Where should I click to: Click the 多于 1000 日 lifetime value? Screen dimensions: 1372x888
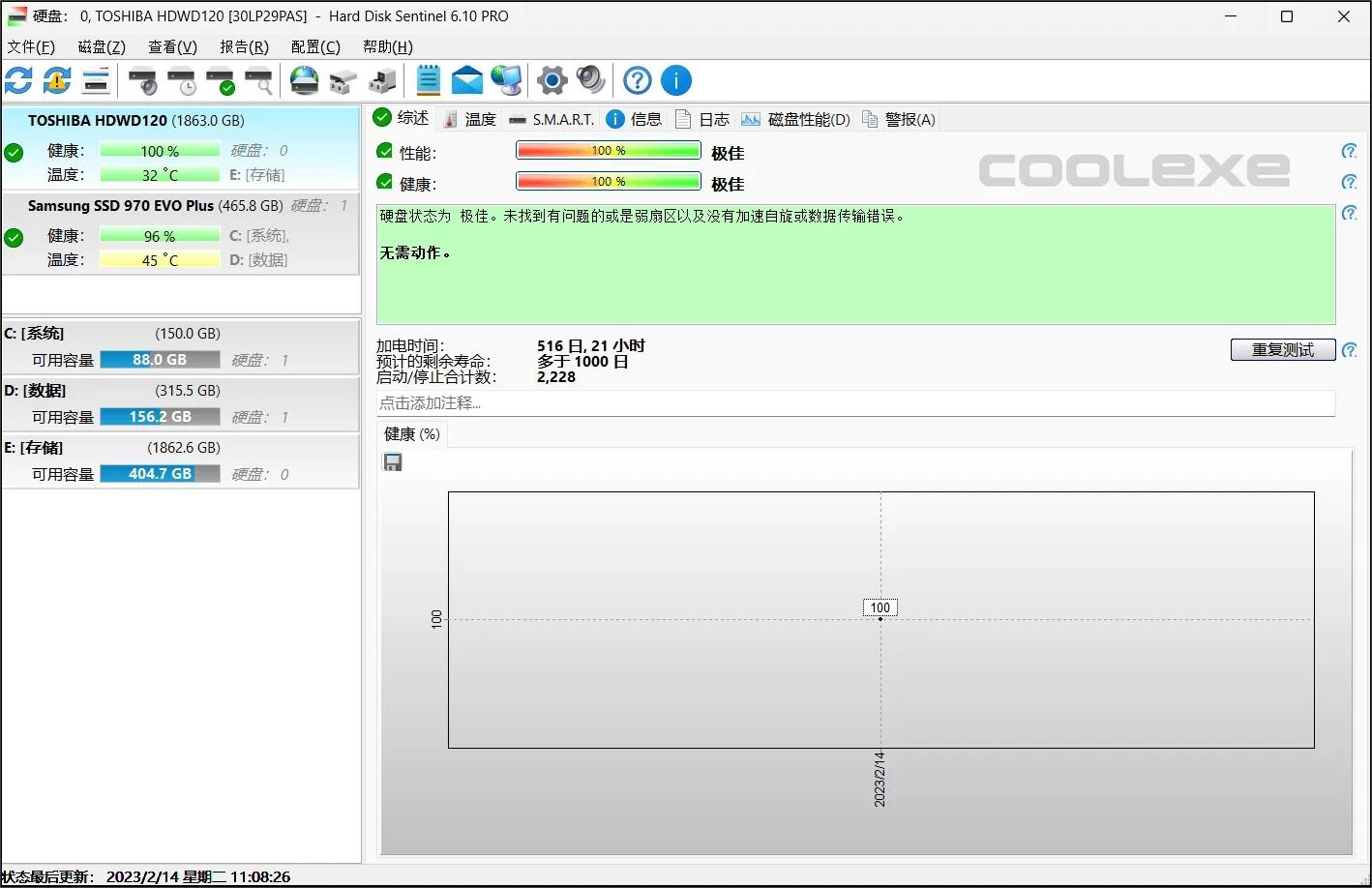(582, 362)
